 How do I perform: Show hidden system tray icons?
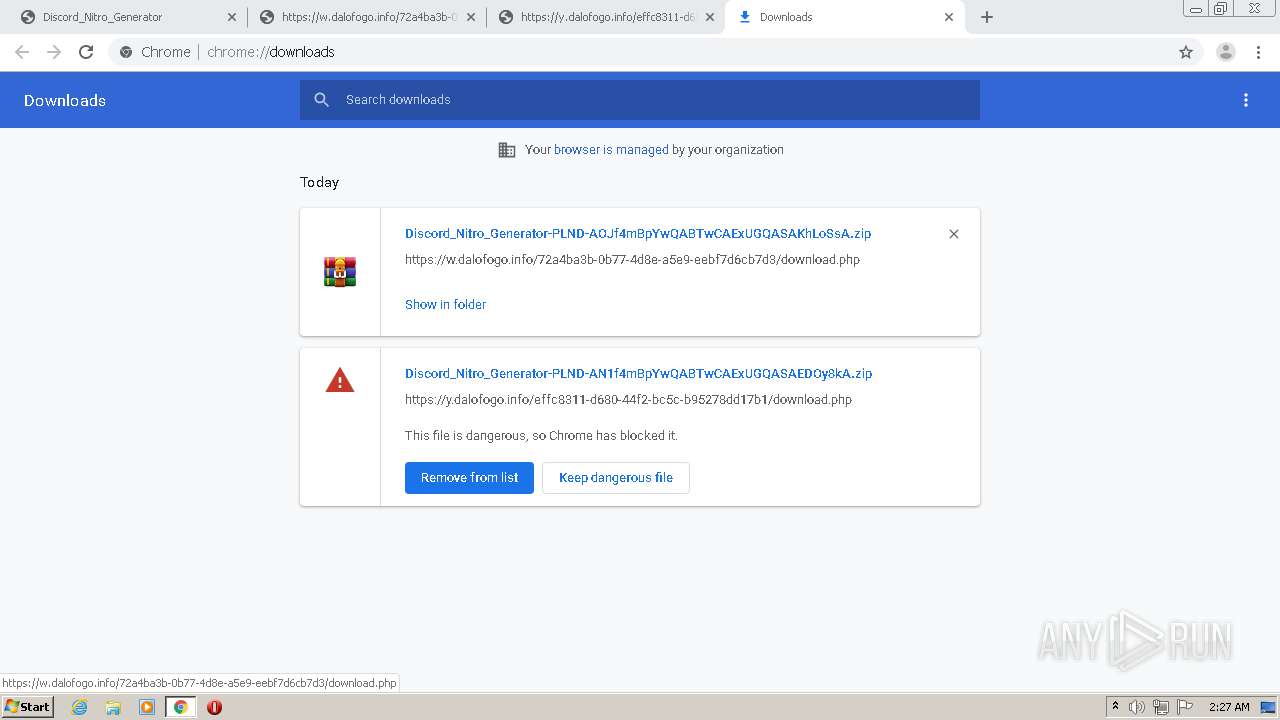click(x=1115, y=707)
